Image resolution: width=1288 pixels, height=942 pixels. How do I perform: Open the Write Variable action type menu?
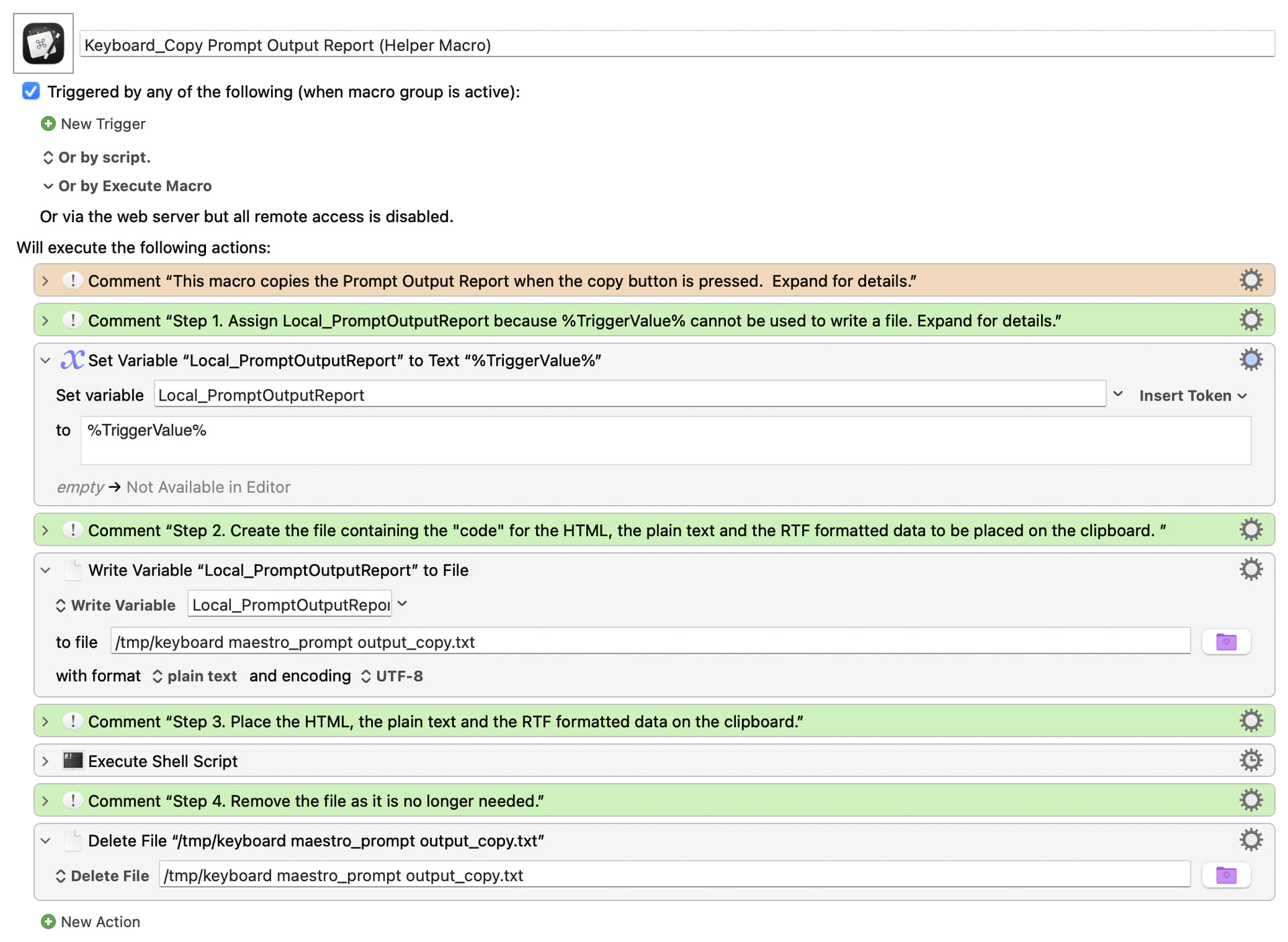click(x=115, y=605)
